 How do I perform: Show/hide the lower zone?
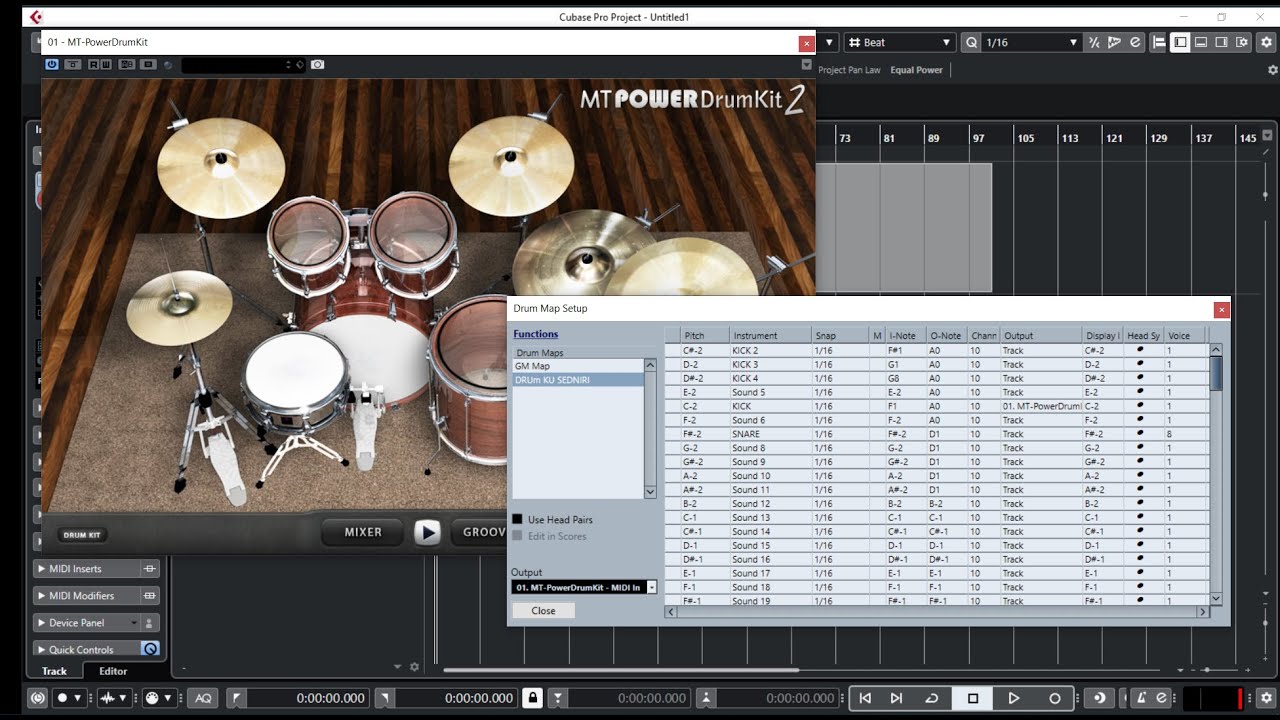(x=1201, y=42)
